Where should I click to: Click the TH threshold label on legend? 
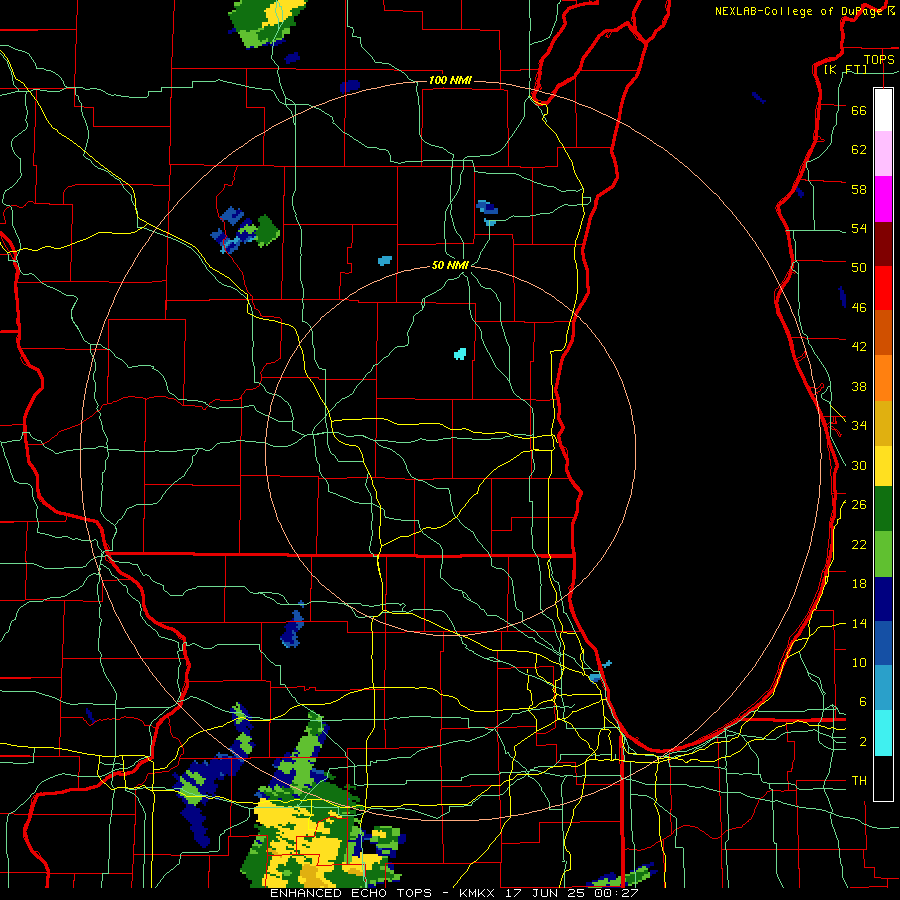tap(859, 781)
